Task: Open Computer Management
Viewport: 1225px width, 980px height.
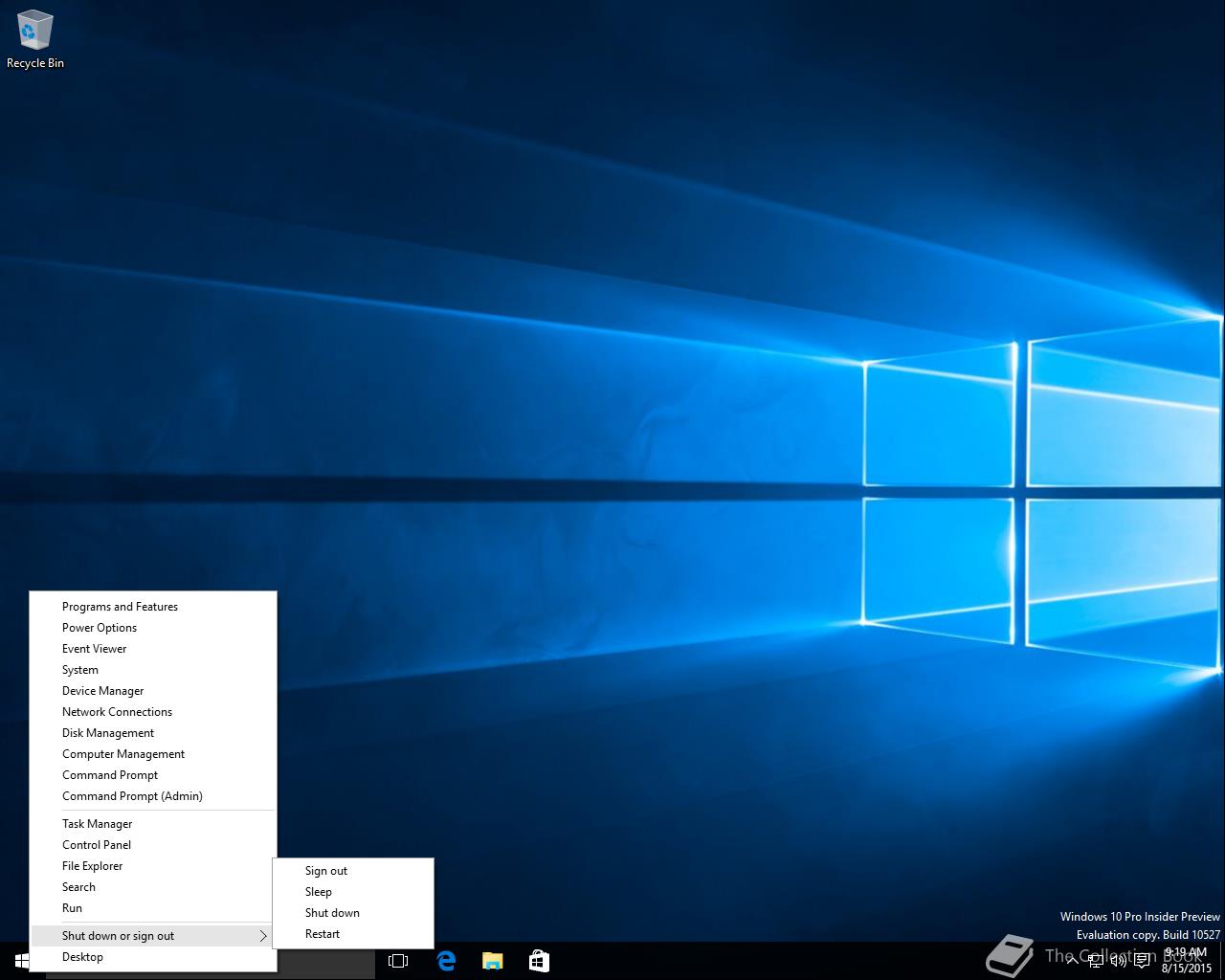Action: pyautogui.click(x=153, y=754)
